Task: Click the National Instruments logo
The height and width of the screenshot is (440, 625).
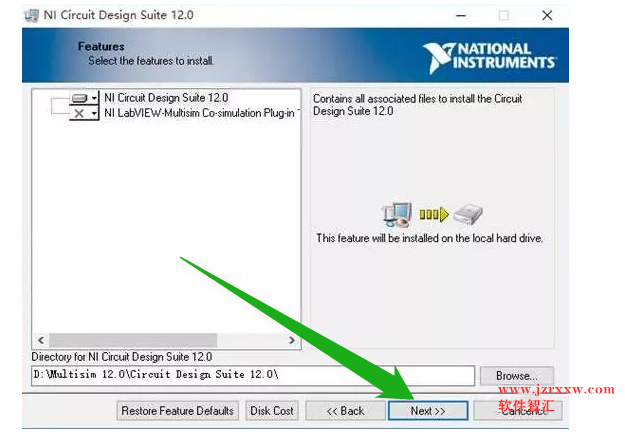Action: (x=489, y=58)
